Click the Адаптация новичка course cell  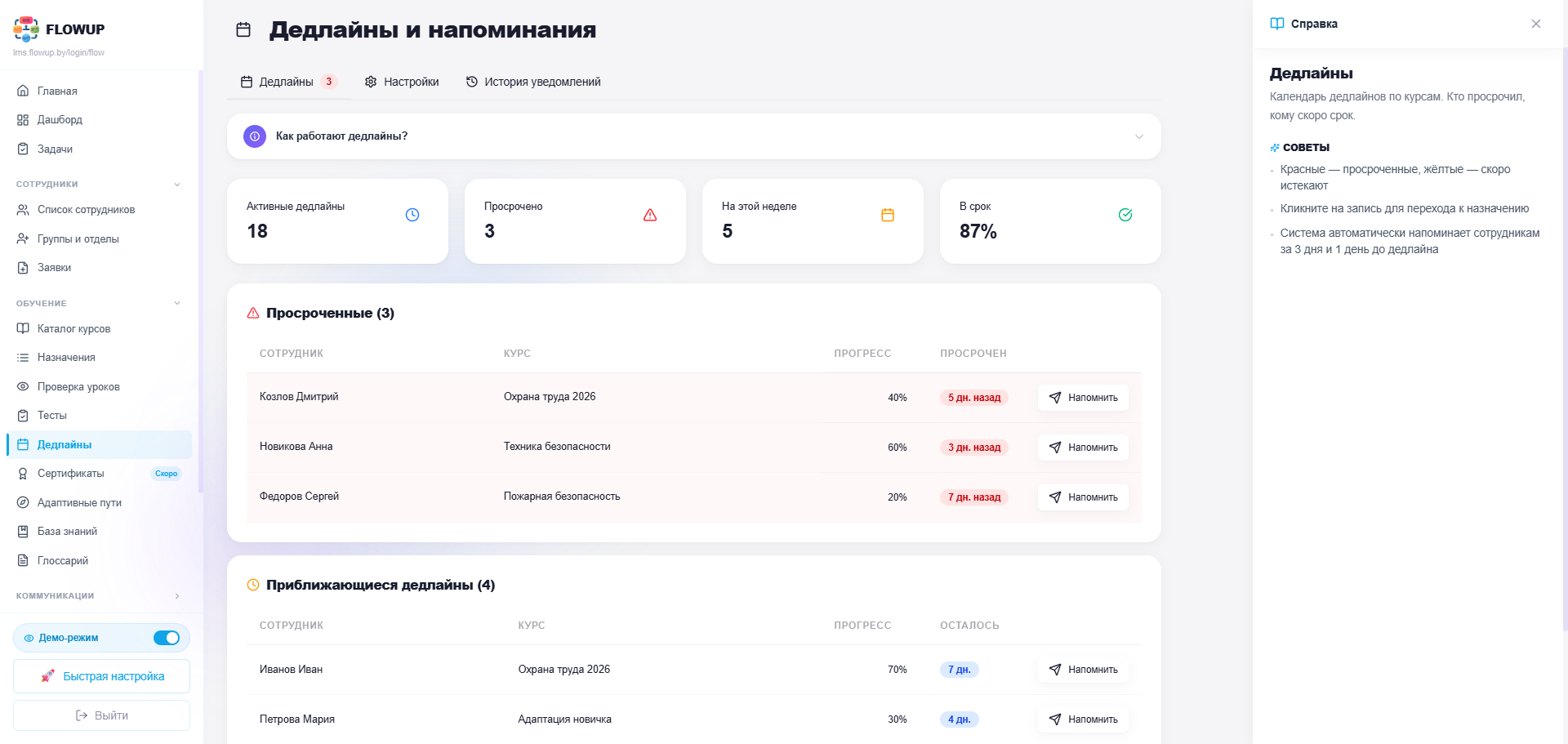pos(565,719)
